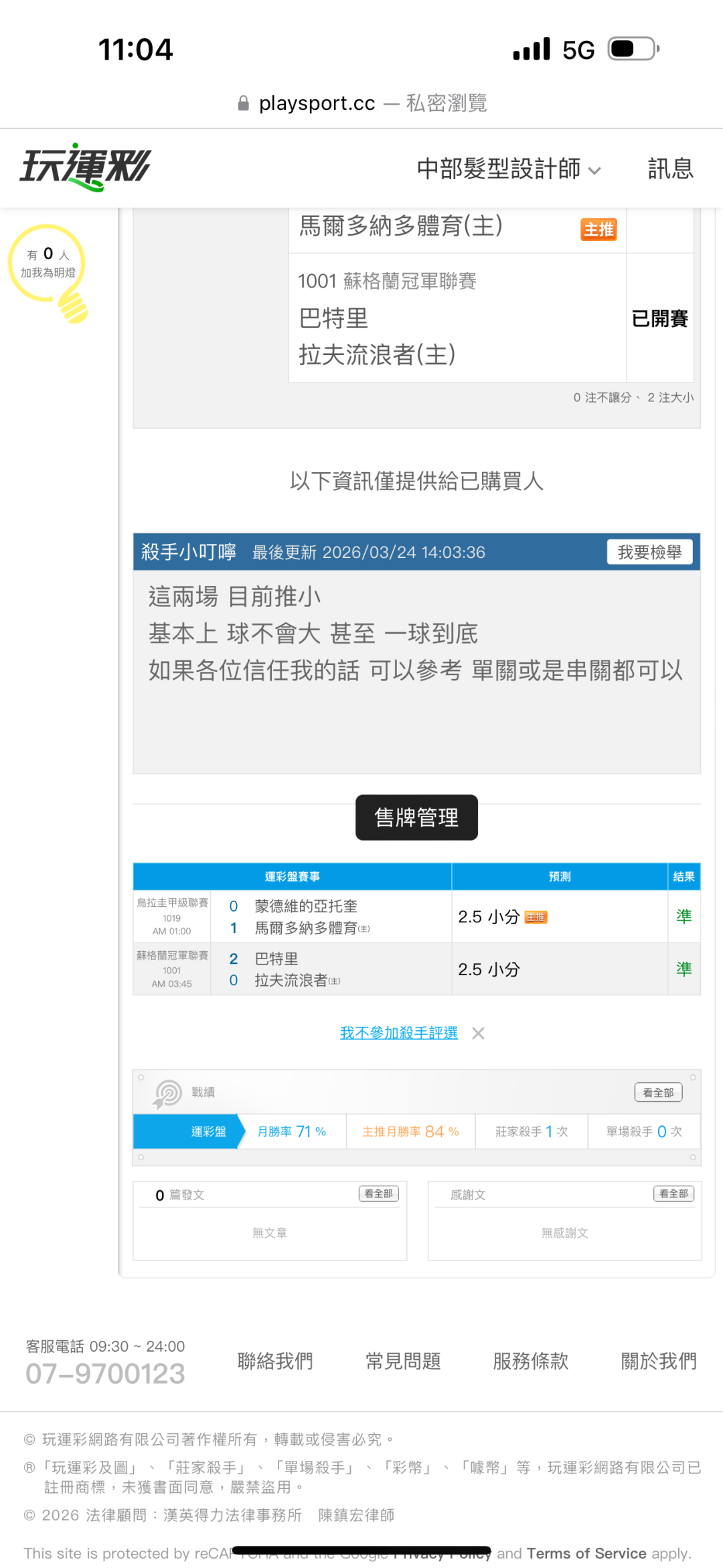This screenshot has width=723, height=1568.
Task: Click the X next to 我不參加殺手評選
Action: 478,1034
